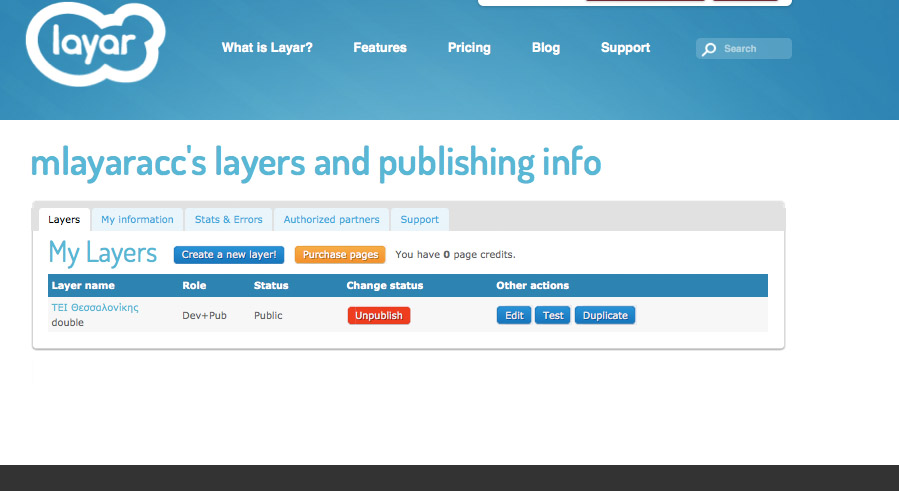Visit the Blog link in navigation

pyautogui.click(x=546, y=48)
